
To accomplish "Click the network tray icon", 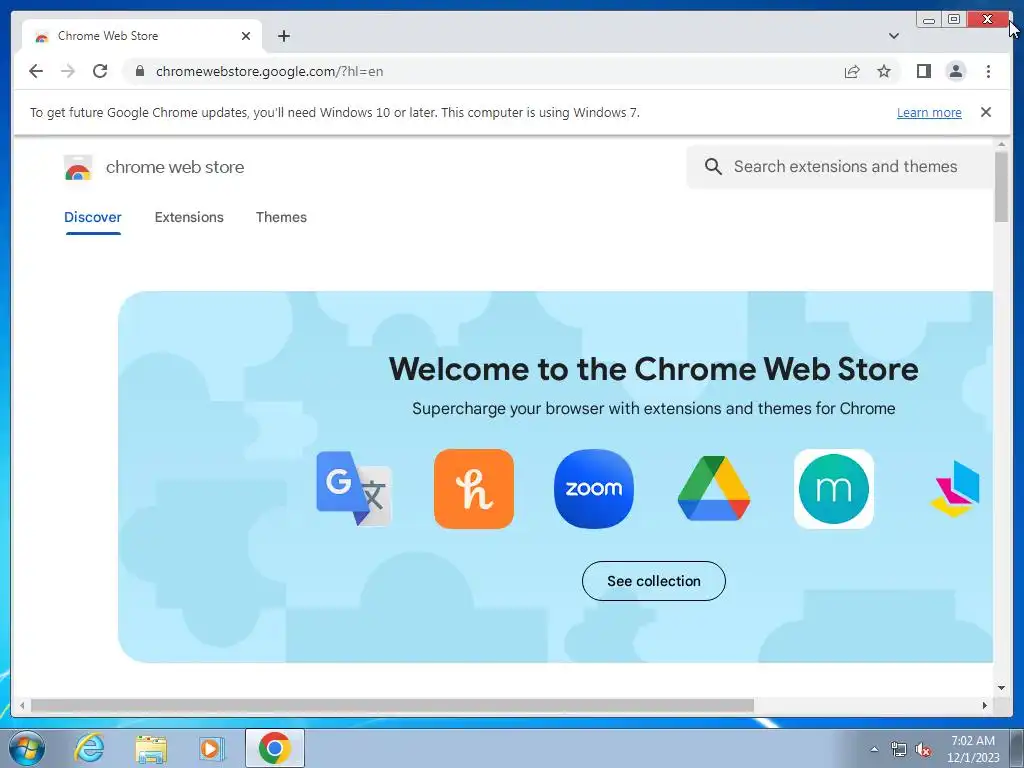I will 899,749.
